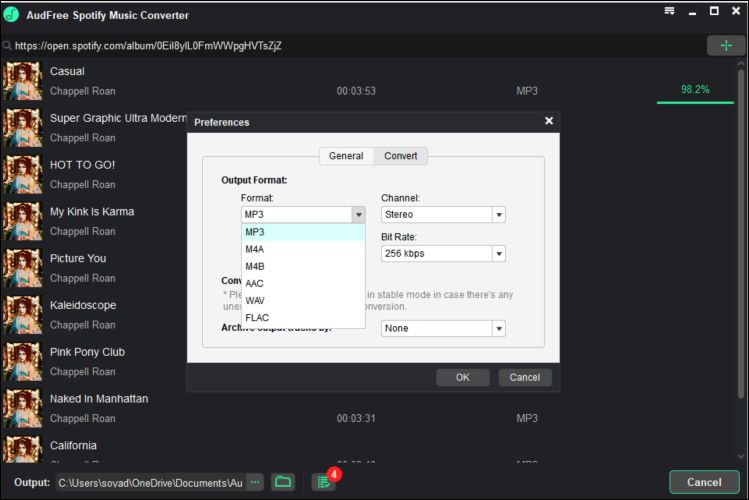This screenshot has width=749, height=500.
Task: Select the Kaleidoscope track title
Action: pos(83,305)
